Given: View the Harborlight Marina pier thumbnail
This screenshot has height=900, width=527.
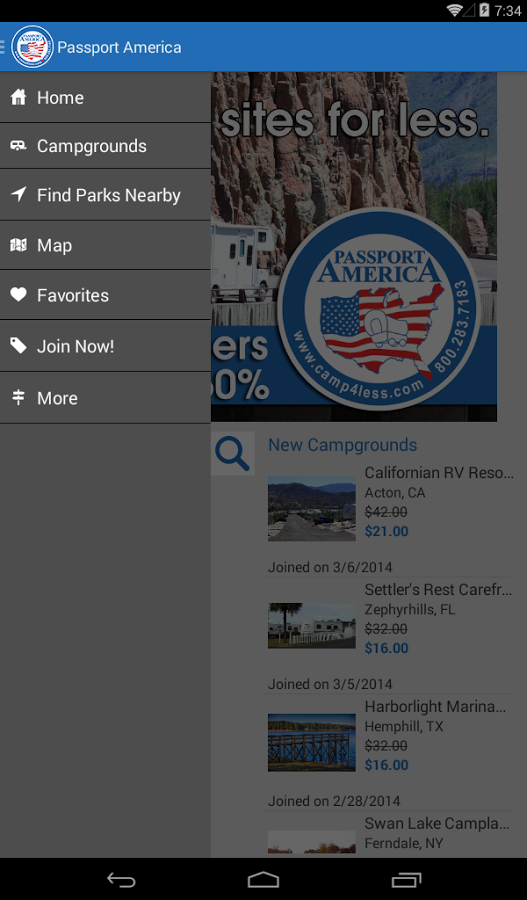Looking at the screenshot, I should pyautogui.click(x=312, y=742).
